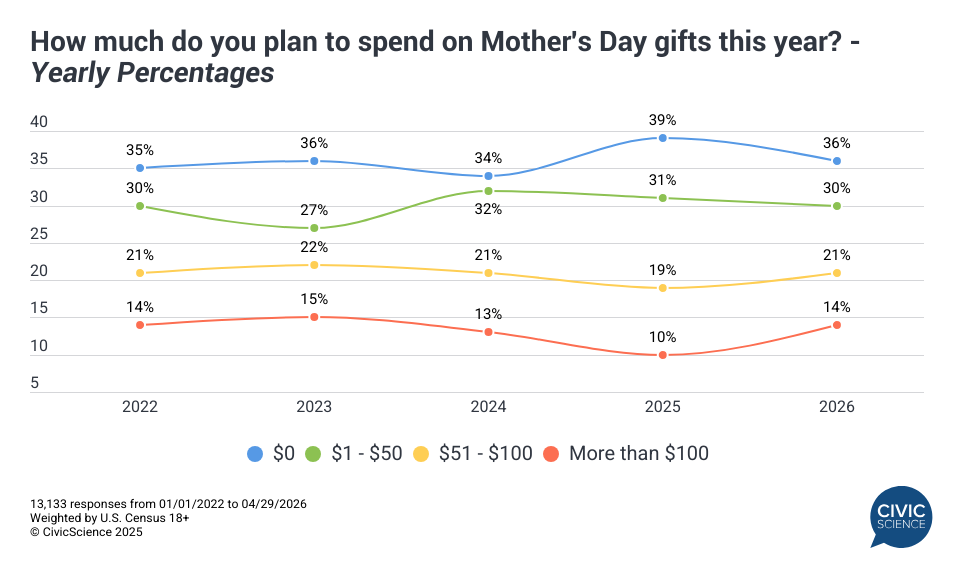Click the 2023 yellow data point at 22%
Screen dimensions: 966x572
pyautogui.click(x=314, y=265)
